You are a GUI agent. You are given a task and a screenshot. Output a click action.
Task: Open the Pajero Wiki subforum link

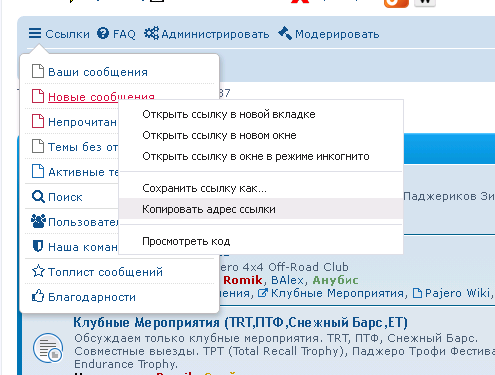tap(457, 293)
